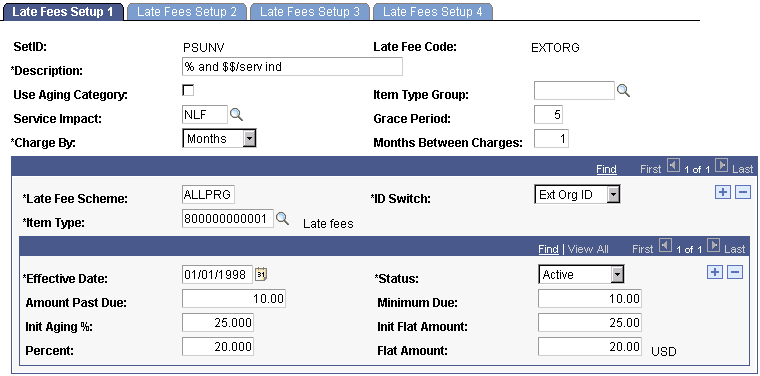Viewport: 760px width, 376px height.
Task: Click Find link in scheme header
Action: [606, 169]
